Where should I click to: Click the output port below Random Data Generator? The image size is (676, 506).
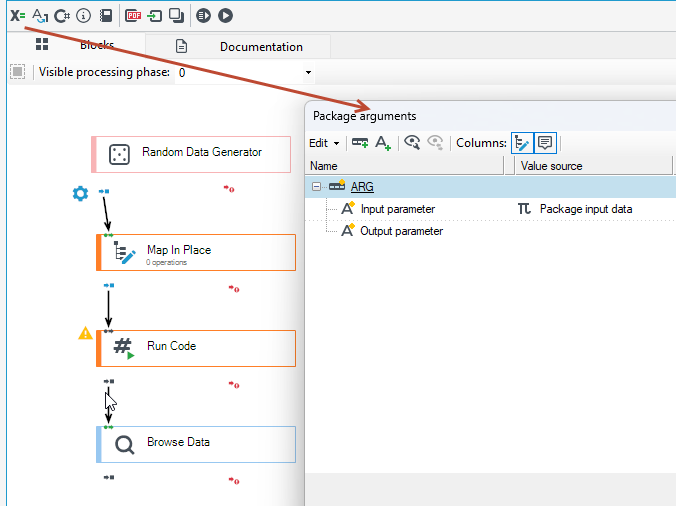click(104, 191)
